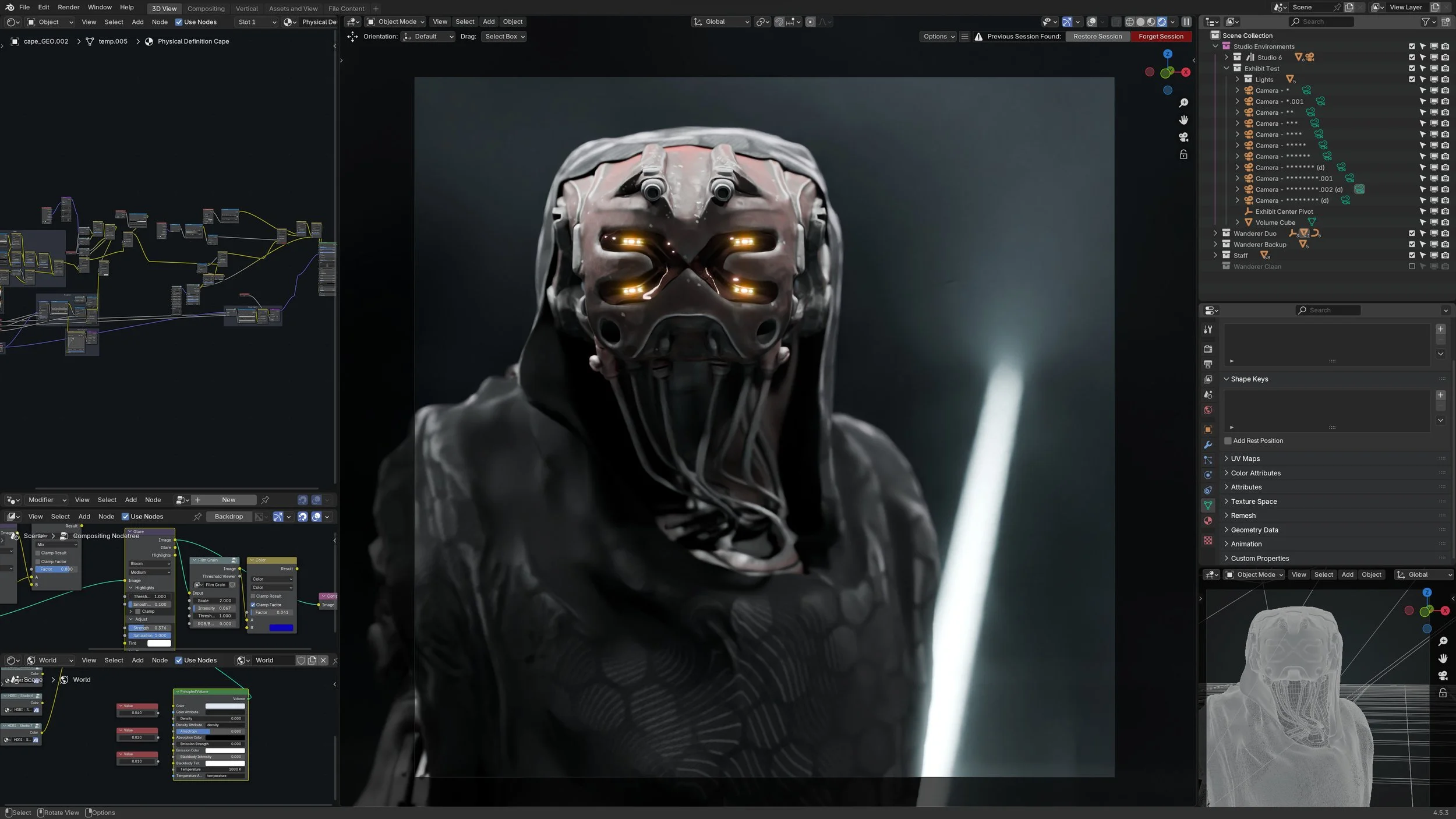Screen dimensions: 1456x819
Task: Expand the UV Maps panel
Action: pos(1245,459)
